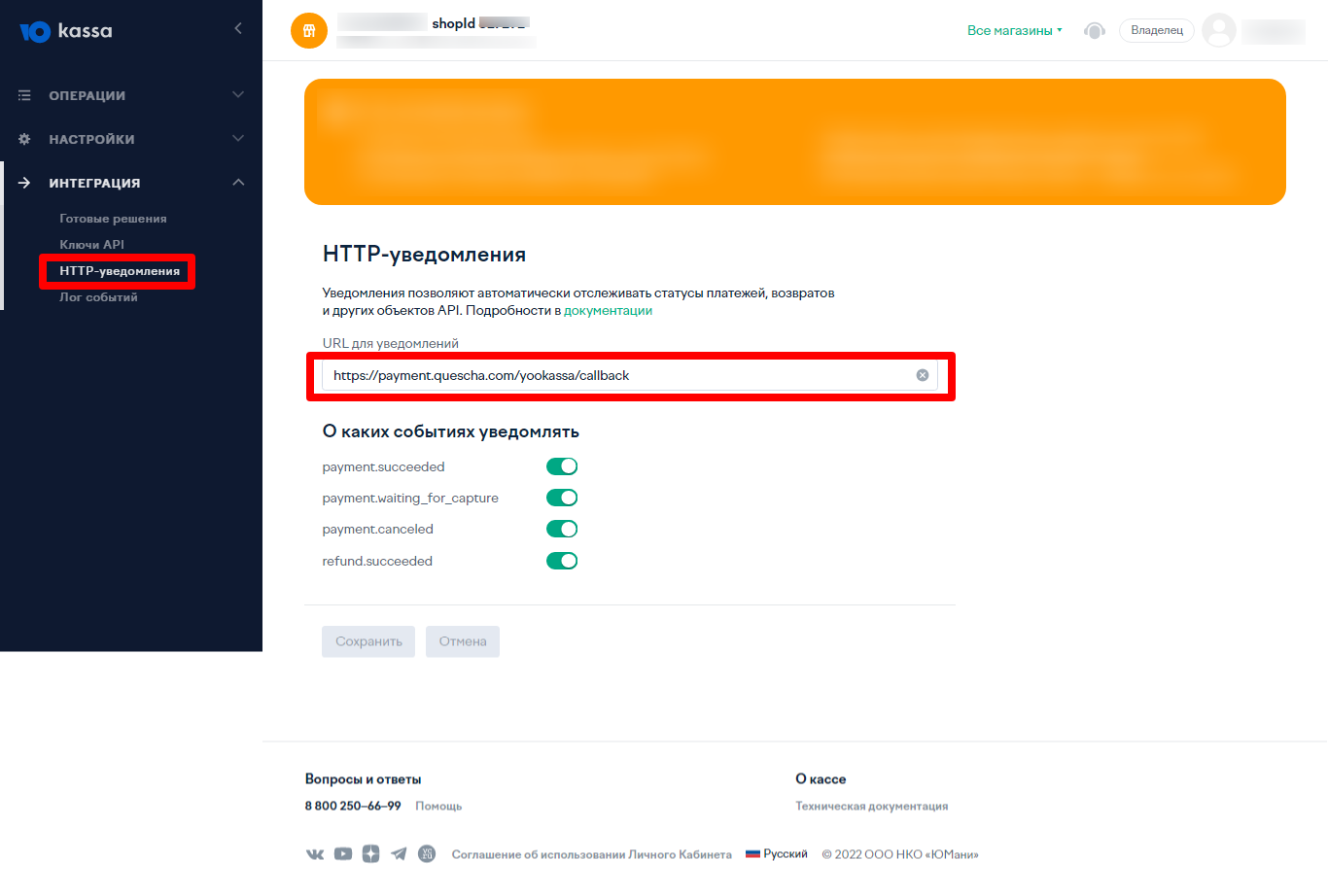Image resolution: width=1328 pixels, height=896 pixels.
Task: Clear the notification URL field
Action: [x=923, y=375]
